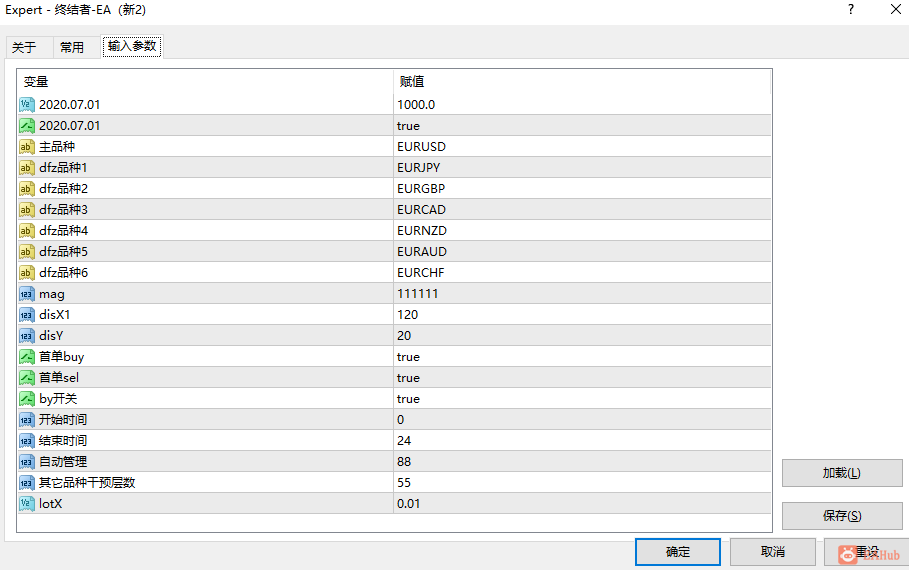
Task: Confirm with the 确定 button
Action: tap(678, 551)
